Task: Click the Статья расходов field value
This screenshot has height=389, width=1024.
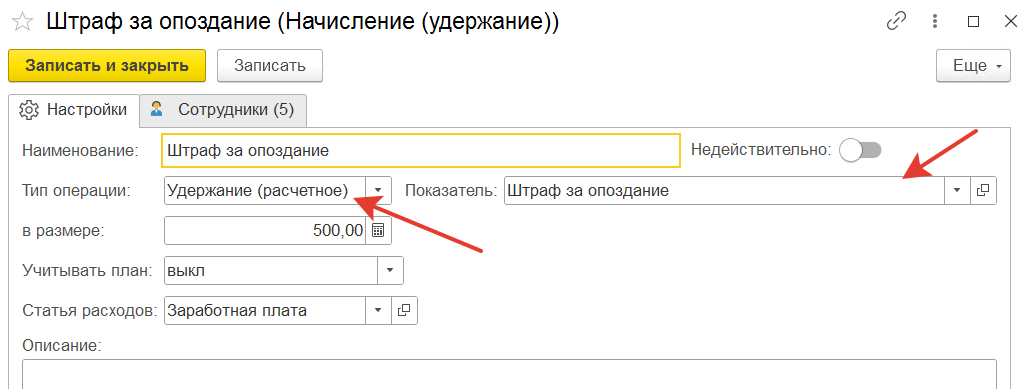Action: click(264, 311)
